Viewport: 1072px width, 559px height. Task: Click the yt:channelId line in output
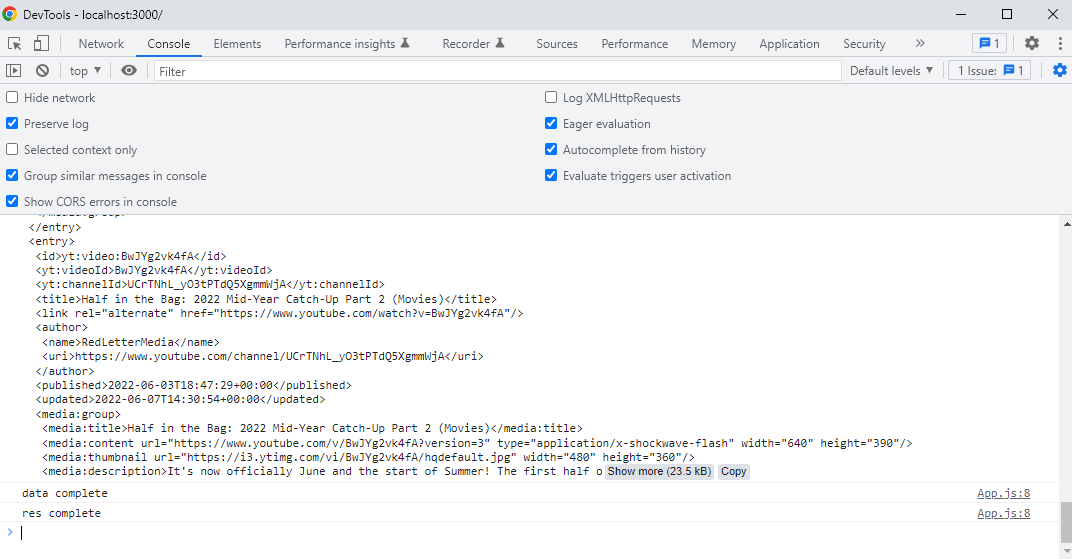[210, 284]
